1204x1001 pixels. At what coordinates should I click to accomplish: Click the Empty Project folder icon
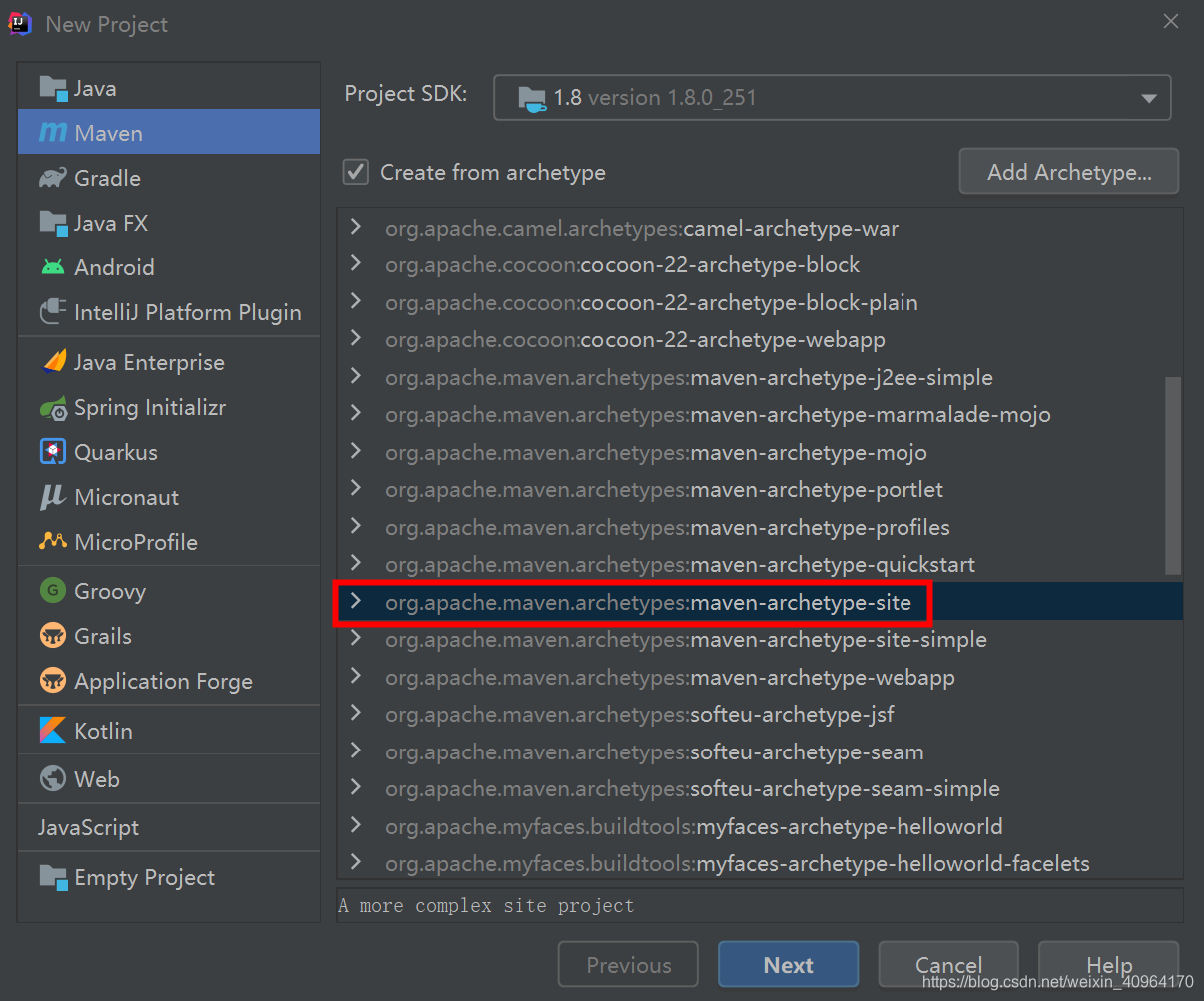click(x=53, y=877)
